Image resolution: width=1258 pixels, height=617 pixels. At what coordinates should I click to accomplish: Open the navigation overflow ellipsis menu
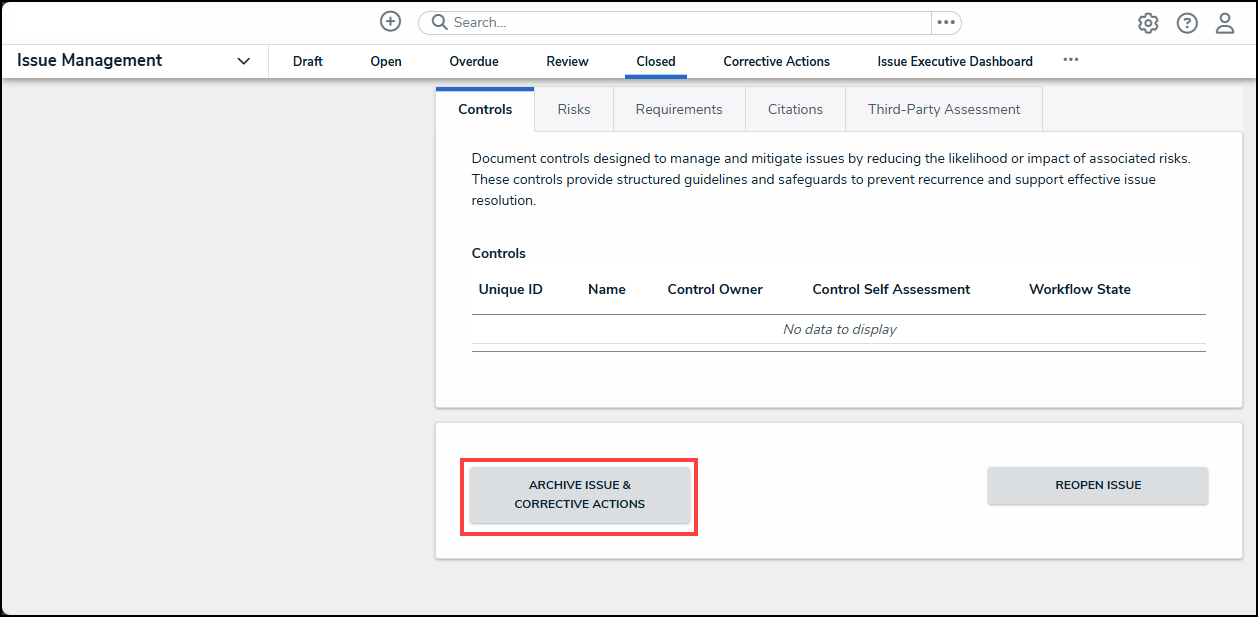(1071, 60)
